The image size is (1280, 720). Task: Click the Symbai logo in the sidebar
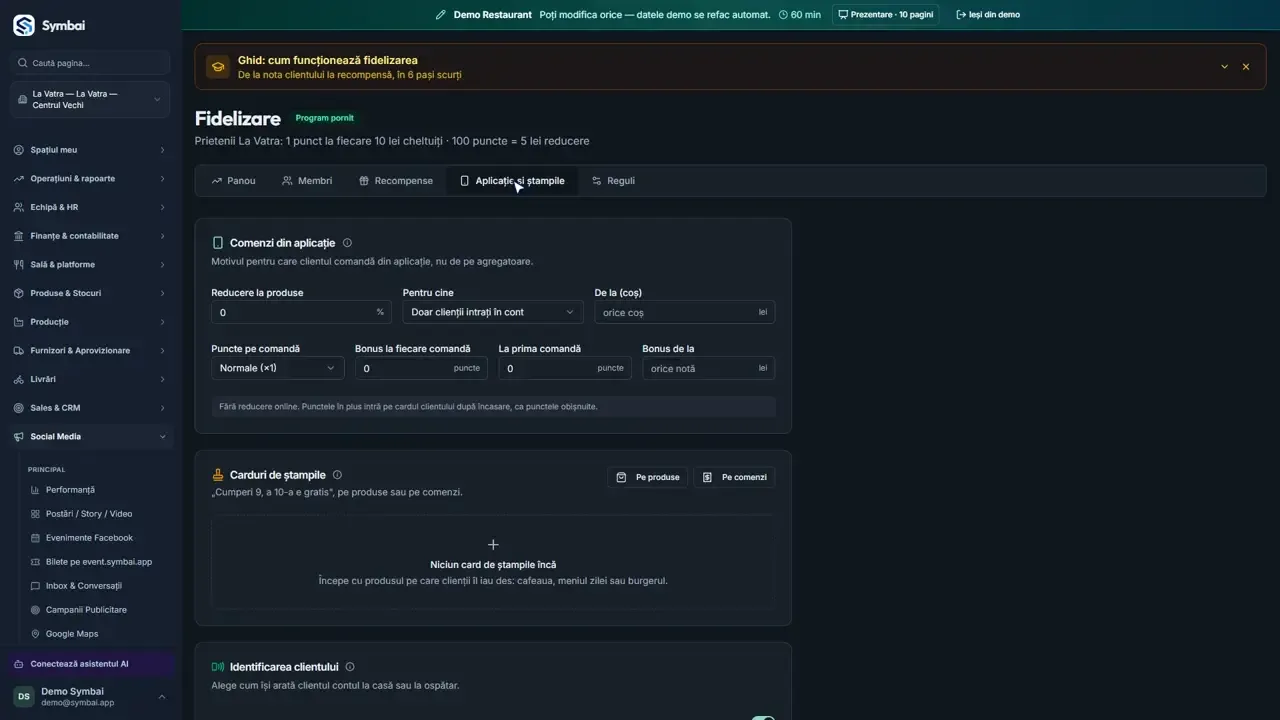[x=23, y=25]
